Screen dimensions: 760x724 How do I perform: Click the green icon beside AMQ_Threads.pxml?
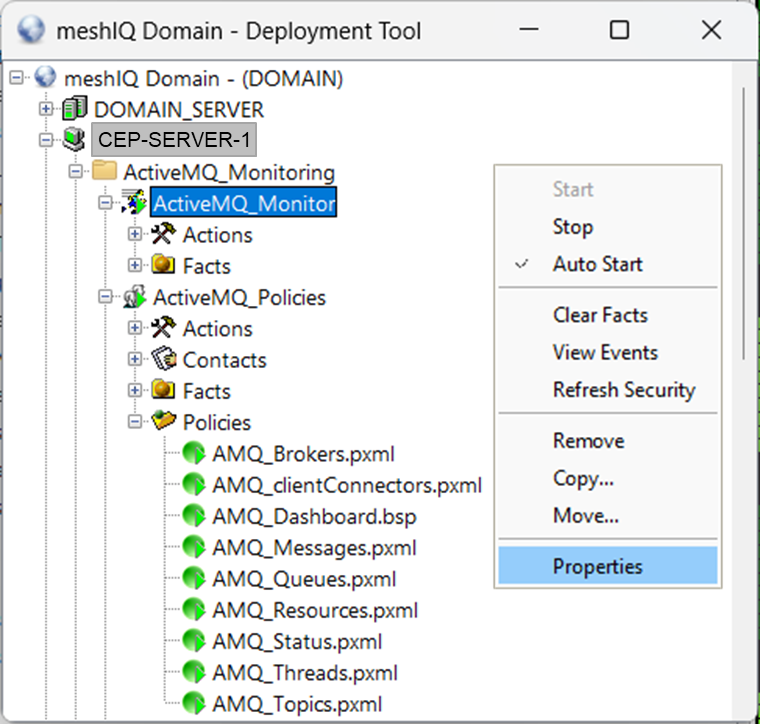194,672
